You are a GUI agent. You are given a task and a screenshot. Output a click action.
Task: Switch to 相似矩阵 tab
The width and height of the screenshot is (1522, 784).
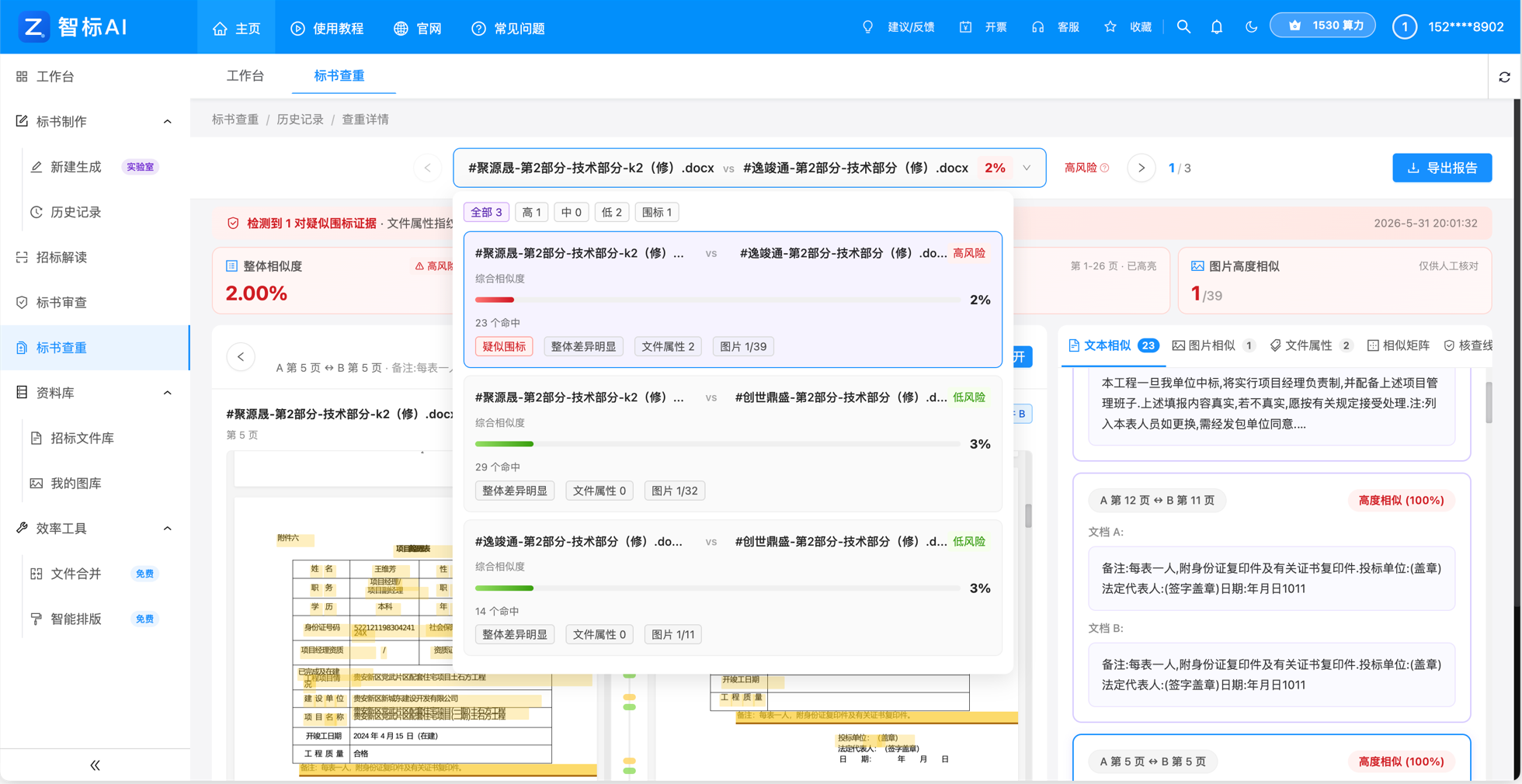[1399, 345]
